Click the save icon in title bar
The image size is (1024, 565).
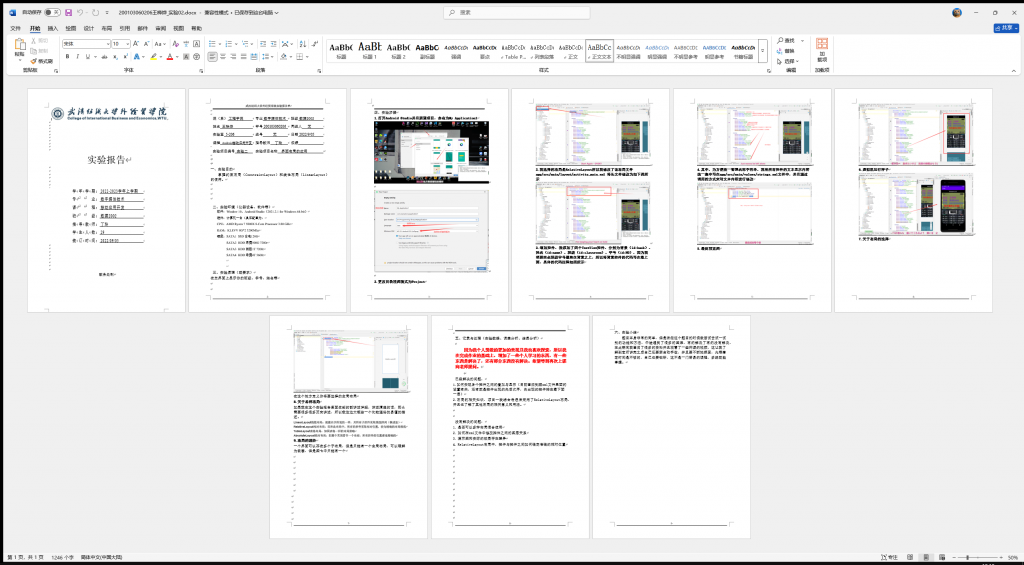tap(67, 13)
